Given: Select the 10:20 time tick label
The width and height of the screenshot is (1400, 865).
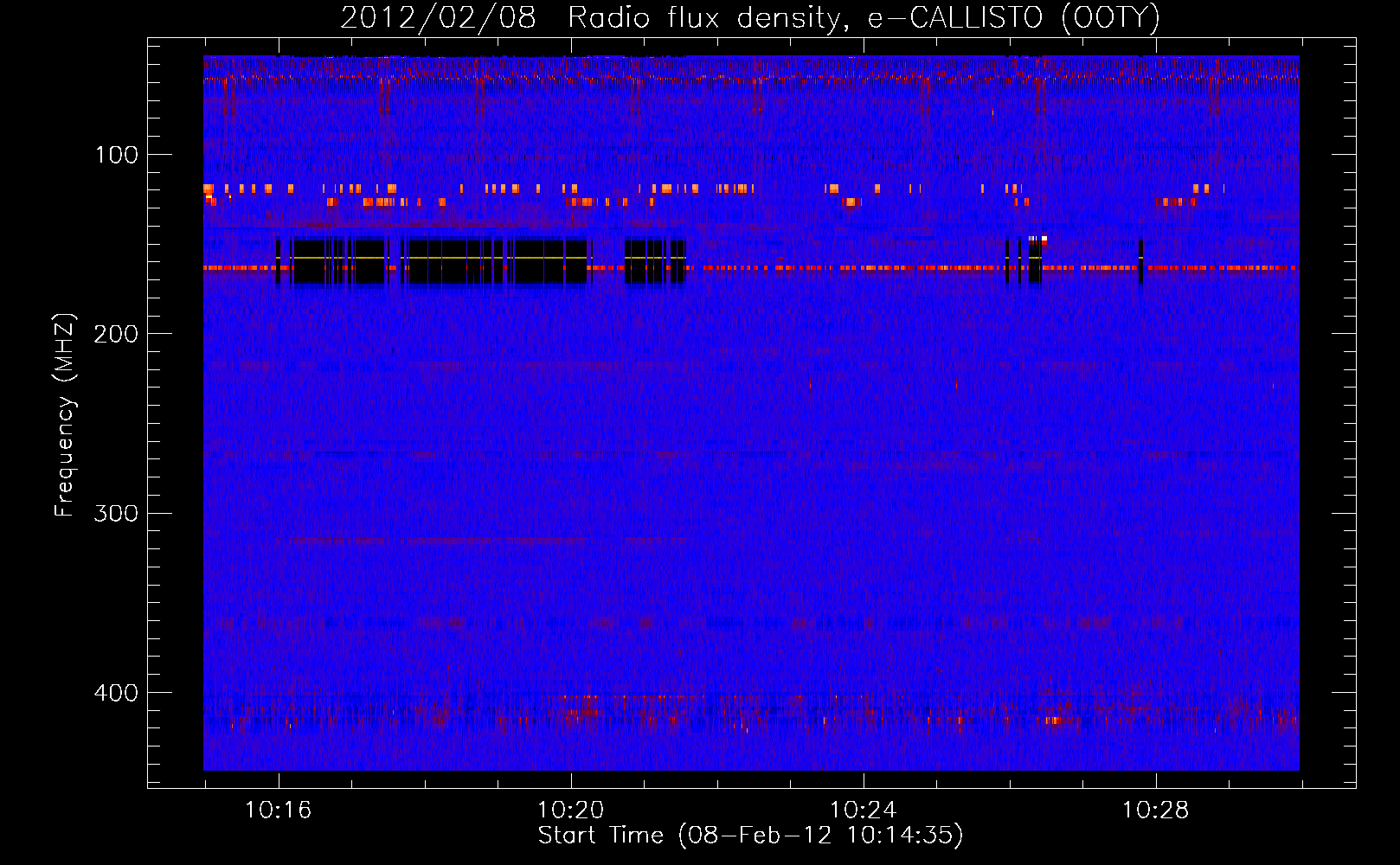Looking at the screenshot, I should coord(570,811).
